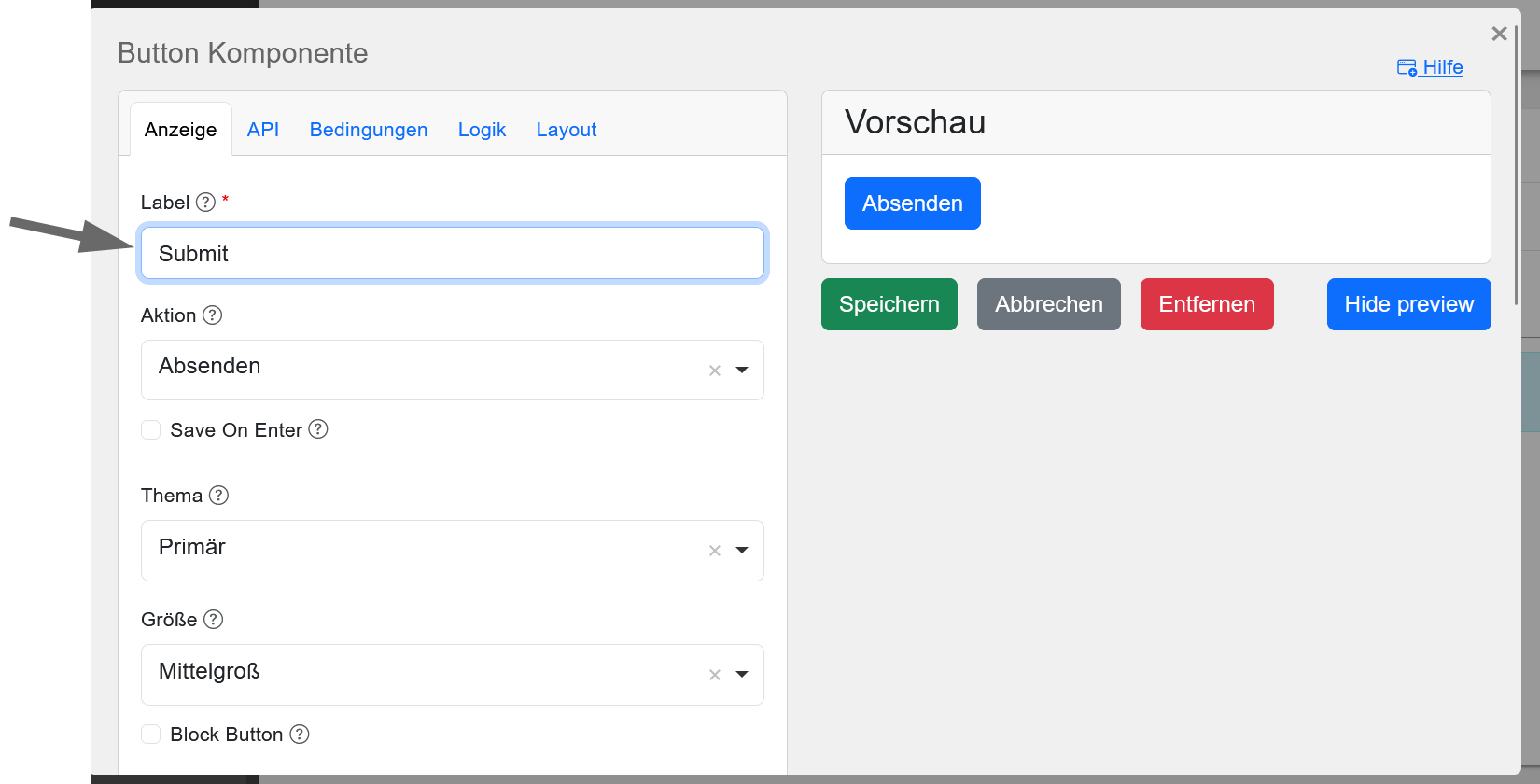Enable the Save On Enter checkbox
The image size is (1540, 784).
click(150, 429)
